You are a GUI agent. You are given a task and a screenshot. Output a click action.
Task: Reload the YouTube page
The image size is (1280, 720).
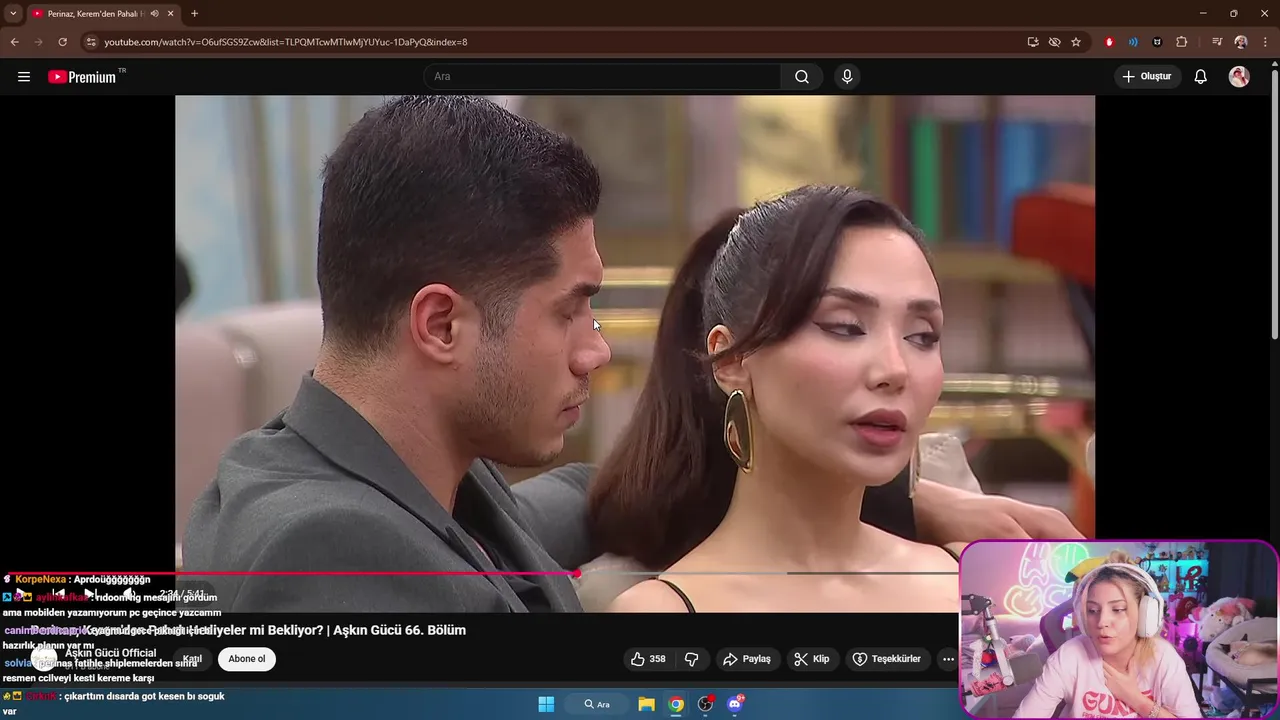click(62, 42)
